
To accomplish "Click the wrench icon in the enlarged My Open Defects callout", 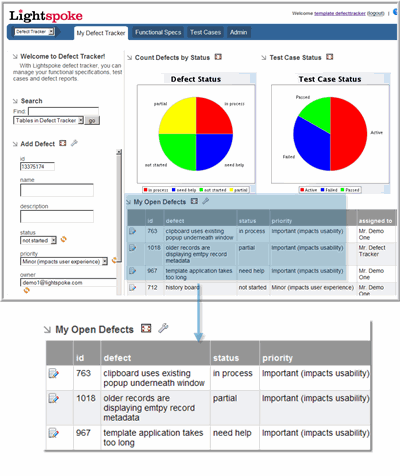I will click(x=163, y=328).
